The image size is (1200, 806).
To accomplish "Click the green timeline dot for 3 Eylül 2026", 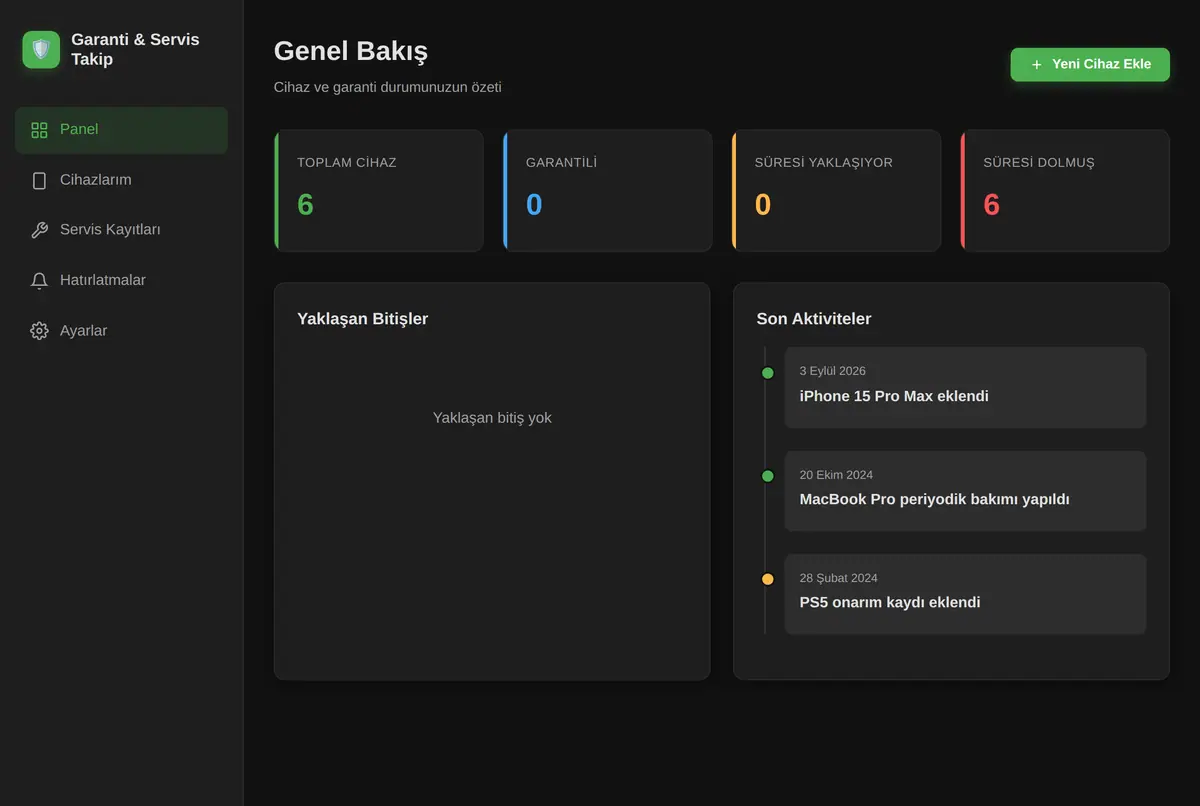I will point(768,373).
